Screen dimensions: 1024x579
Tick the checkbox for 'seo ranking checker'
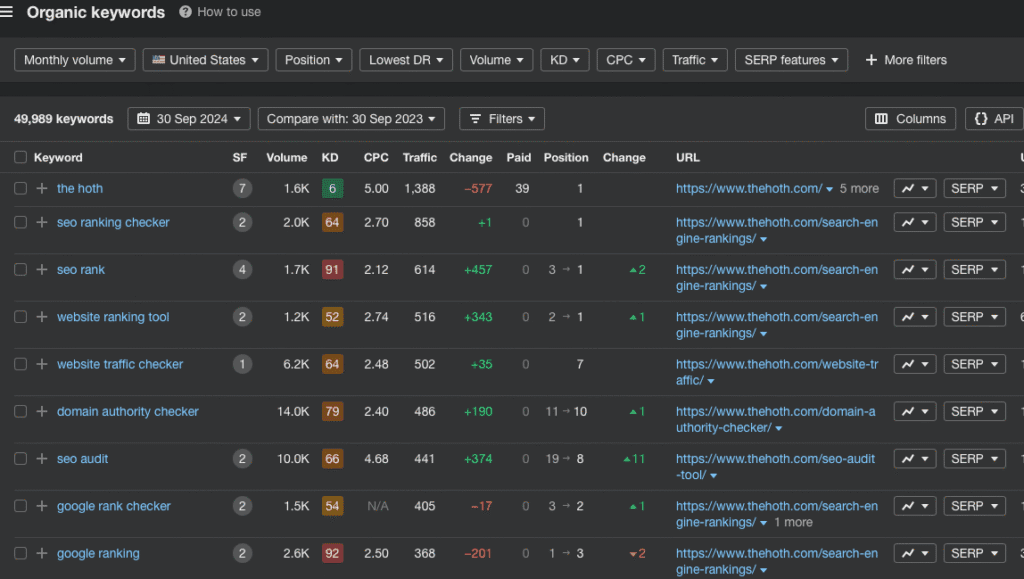(21, 222)
